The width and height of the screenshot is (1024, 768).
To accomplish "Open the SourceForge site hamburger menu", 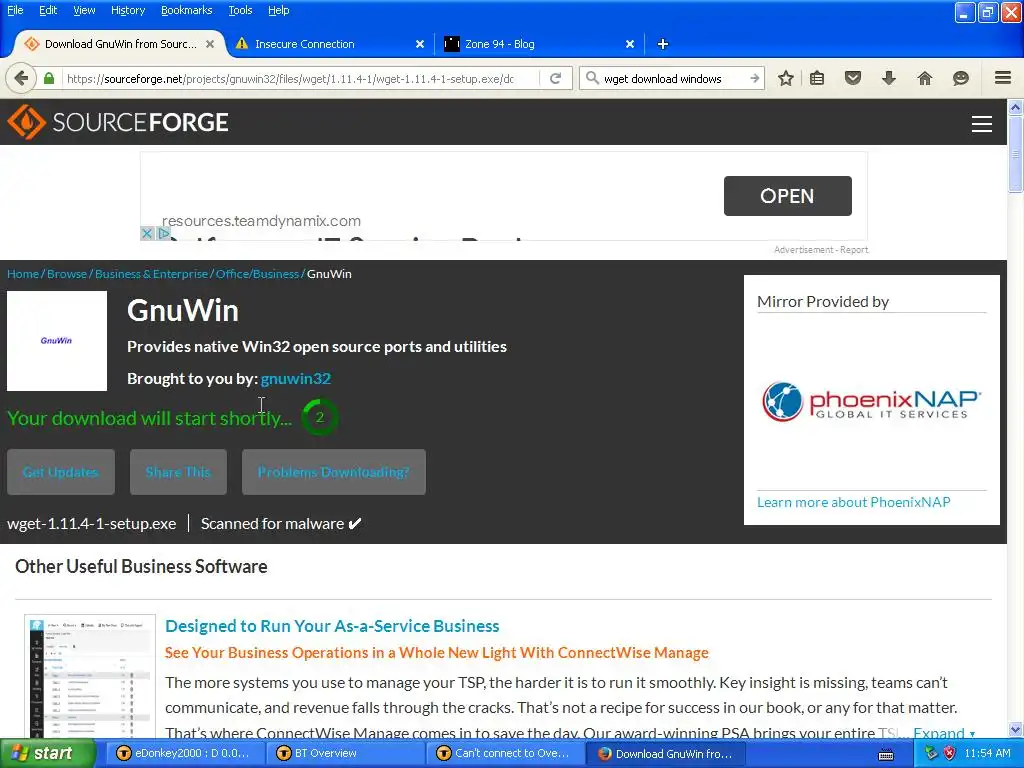I will (x=982, y=123).
